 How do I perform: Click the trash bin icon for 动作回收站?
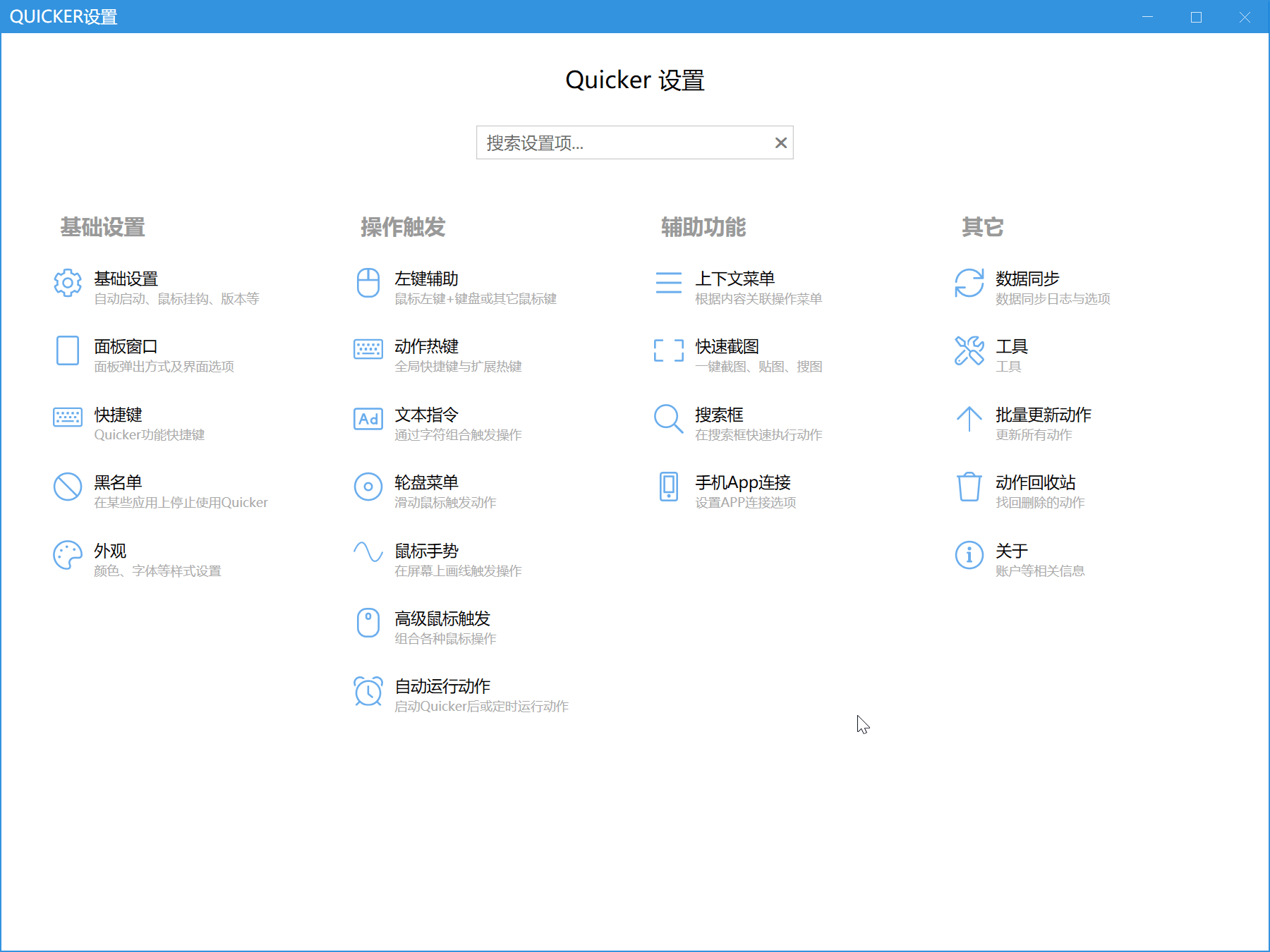pyautogui.click(x=969, y=487)
